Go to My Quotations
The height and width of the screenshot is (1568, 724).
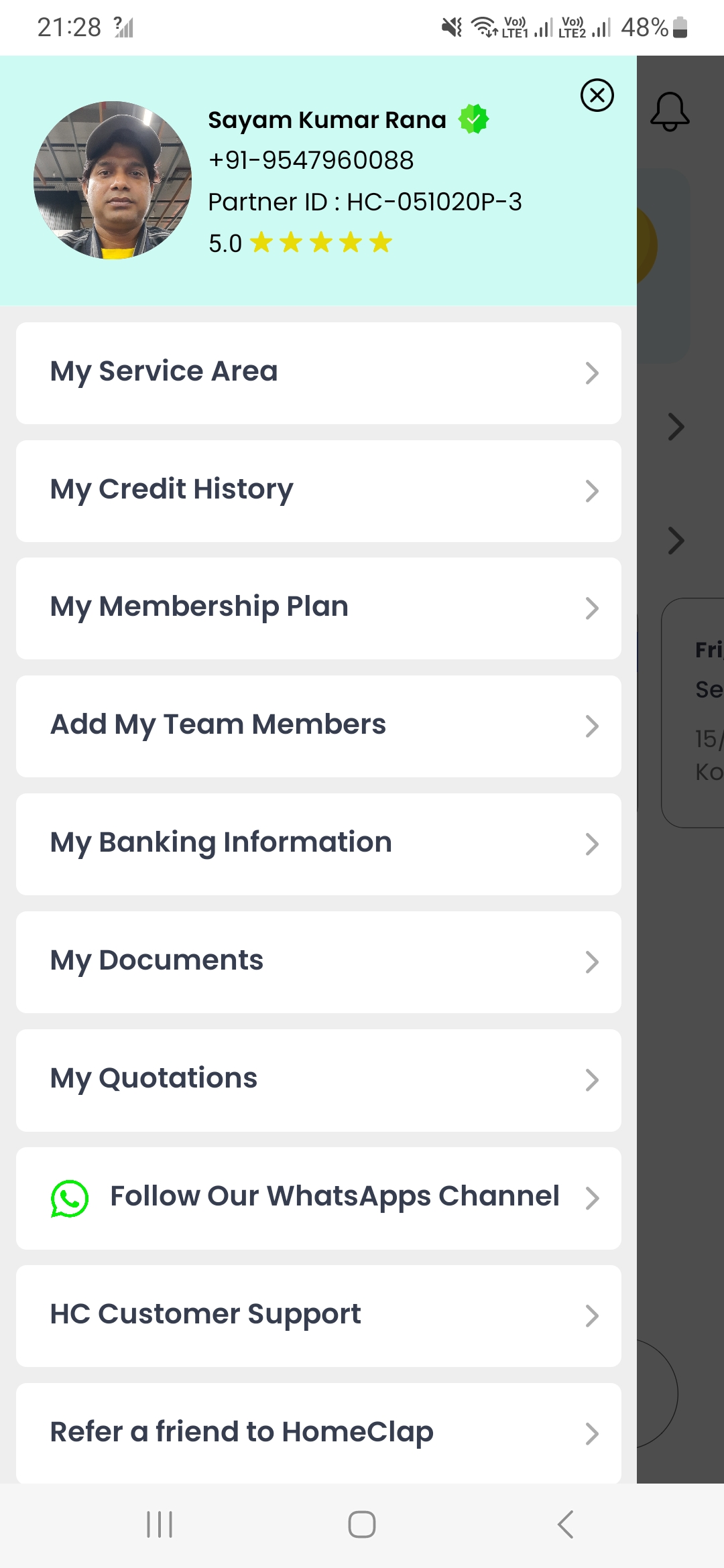pos(318,1080)
